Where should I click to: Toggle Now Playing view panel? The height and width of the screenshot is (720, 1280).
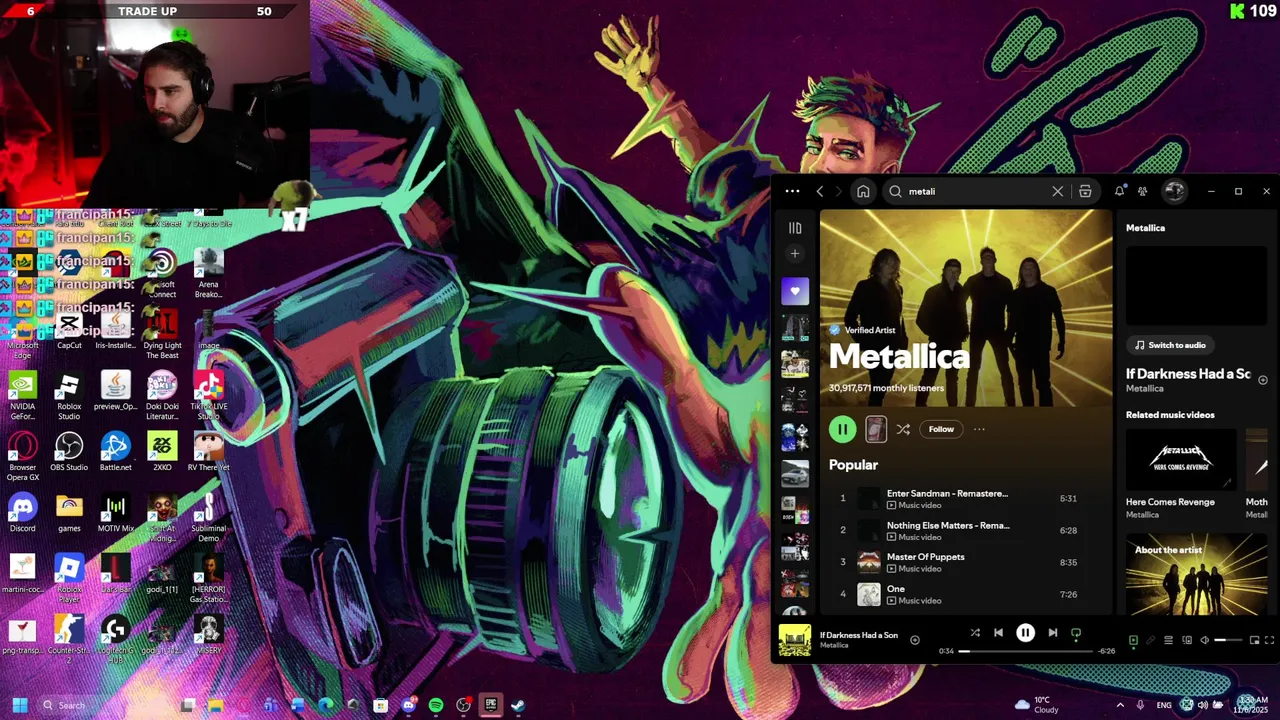pyautogui.click(x=1133, y=640)
